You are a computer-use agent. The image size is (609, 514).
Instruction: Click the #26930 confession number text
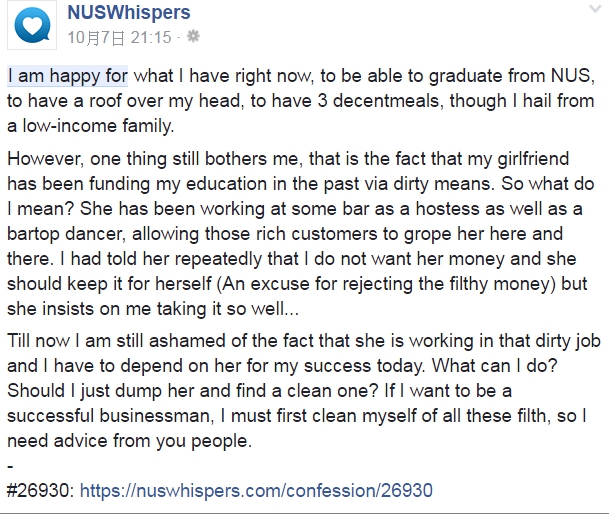[40, 490]
